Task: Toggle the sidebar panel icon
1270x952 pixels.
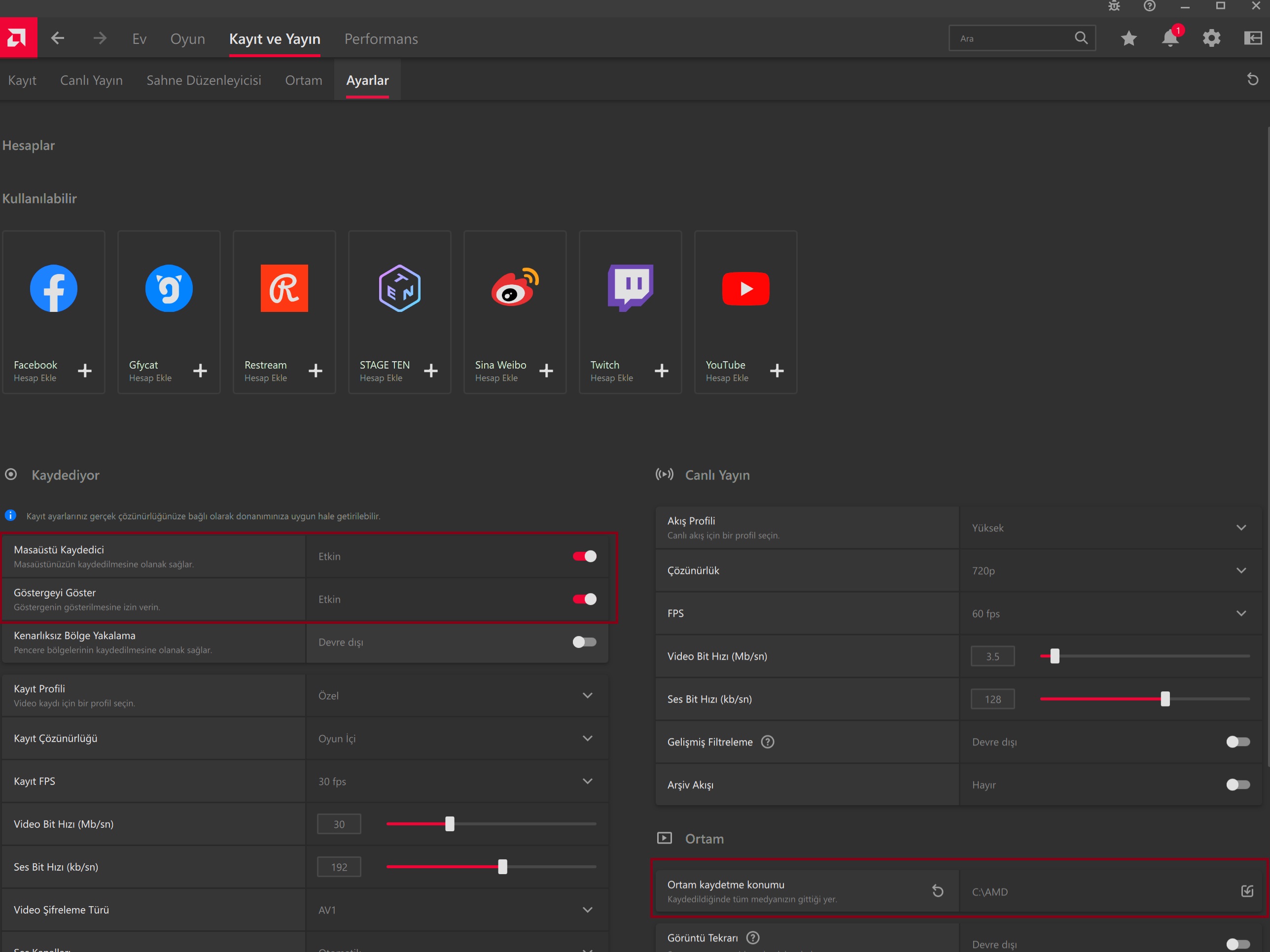Action: pyautogui.click(x=1253, y=38)
